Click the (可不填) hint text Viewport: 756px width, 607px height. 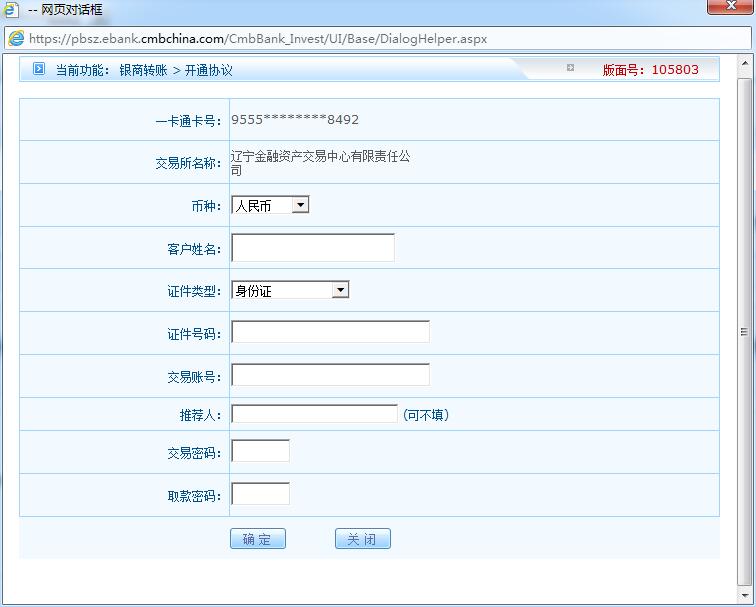tap(426, 415)
